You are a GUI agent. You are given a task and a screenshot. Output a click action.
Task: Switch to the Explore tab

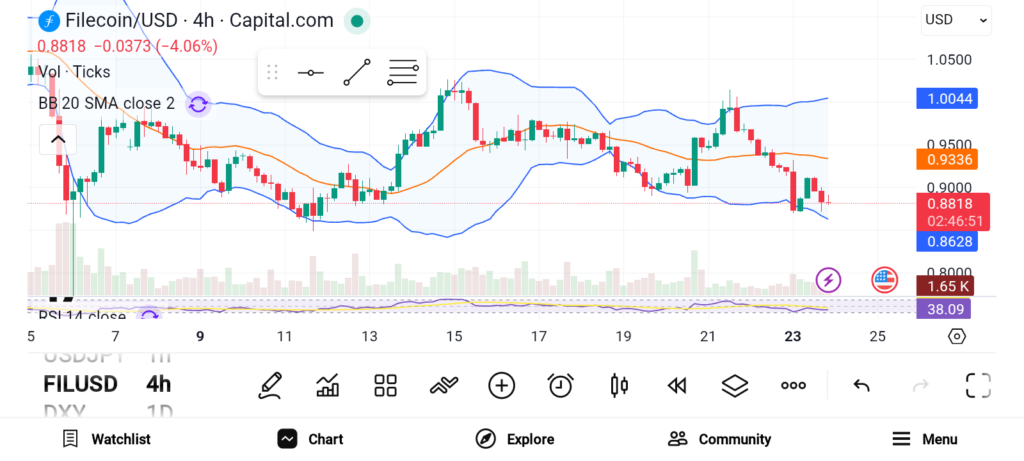[x=514, y=439]
